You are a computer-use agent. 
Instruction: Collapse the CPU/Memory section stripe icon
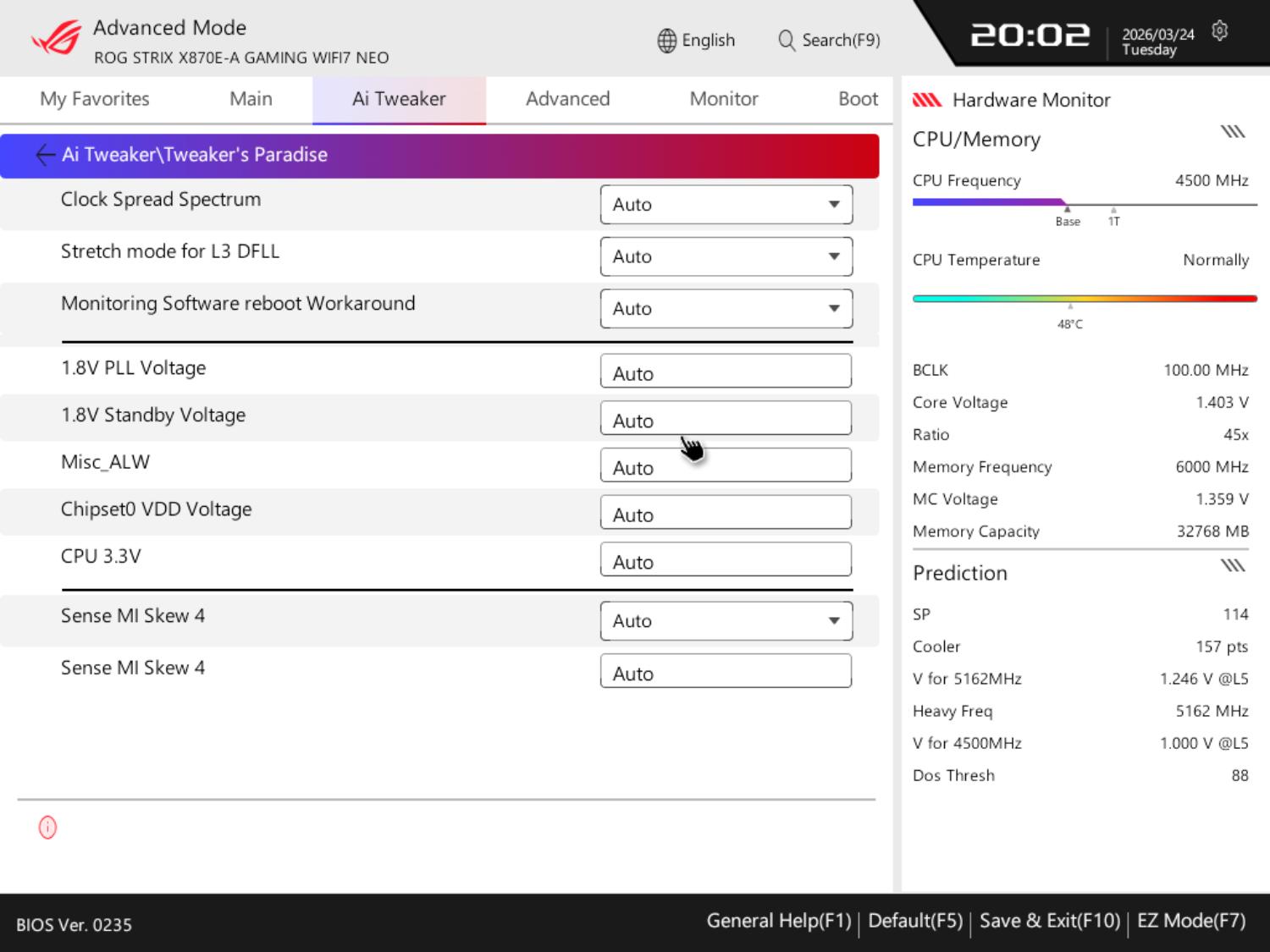[x=1232, y=131]
